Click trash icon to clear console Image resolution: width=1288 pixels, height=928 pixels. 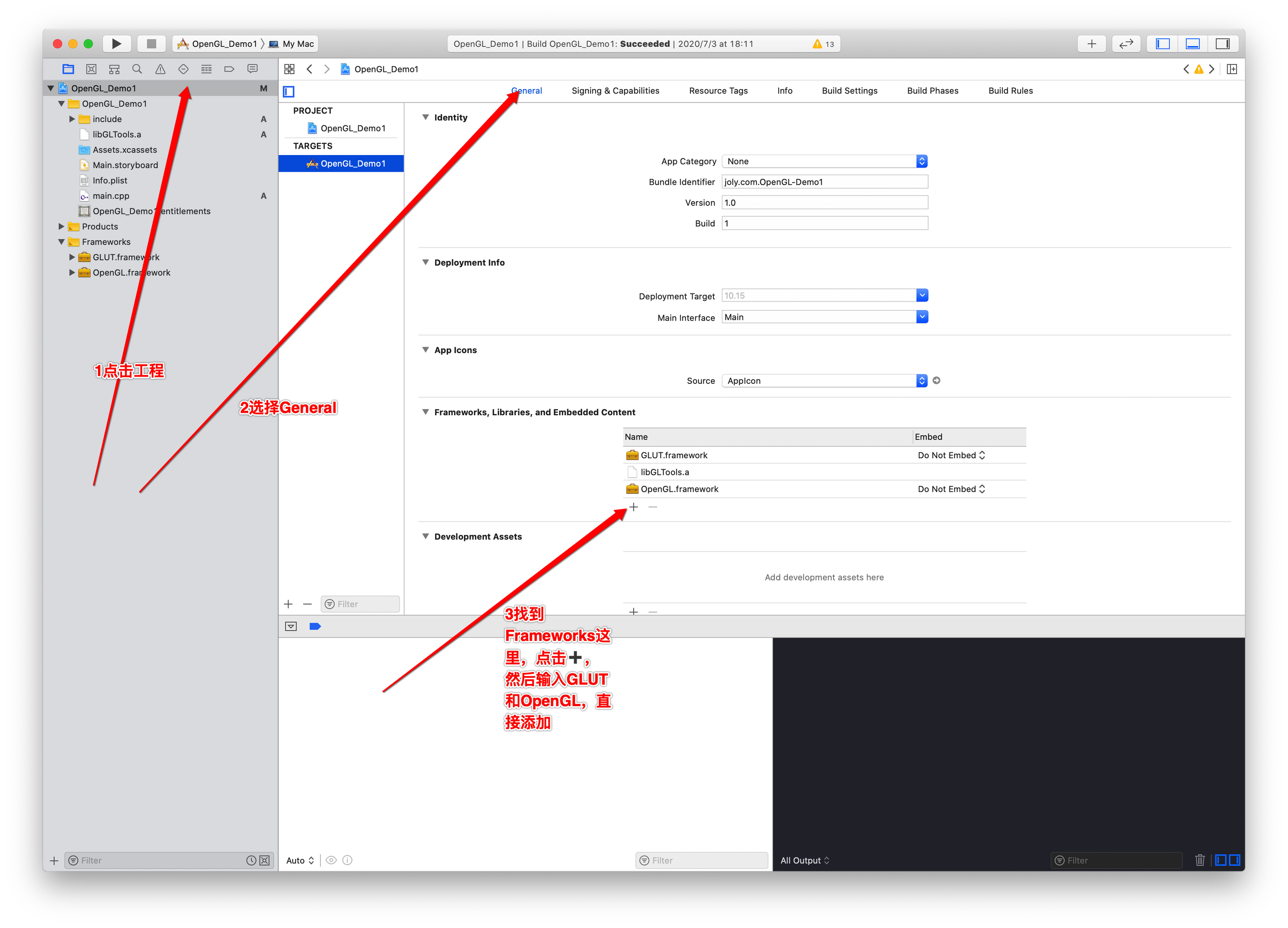1199,860
